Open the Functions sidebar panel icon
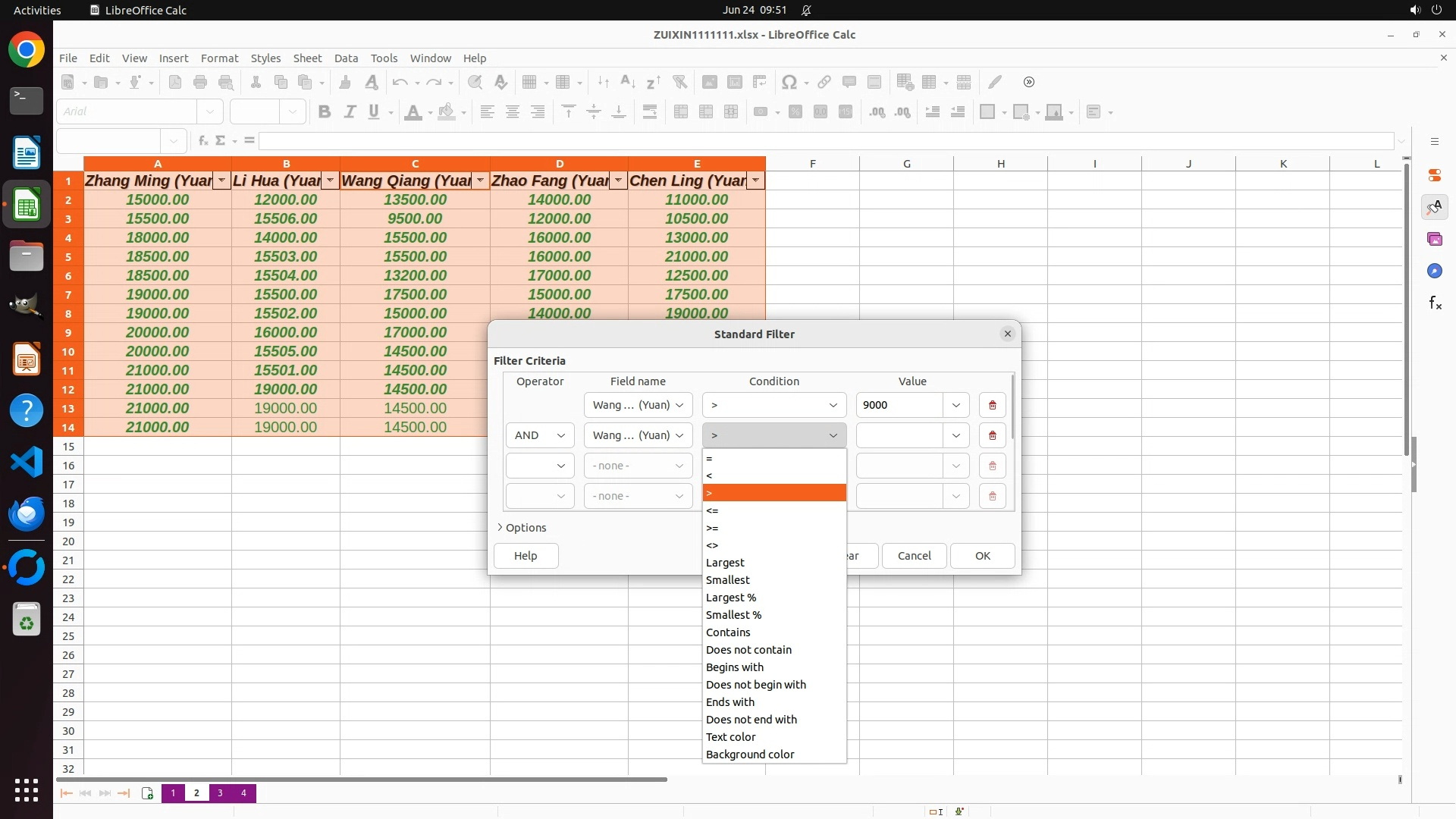Screen dimensions: 1456x819 [x=1435, y=303]
